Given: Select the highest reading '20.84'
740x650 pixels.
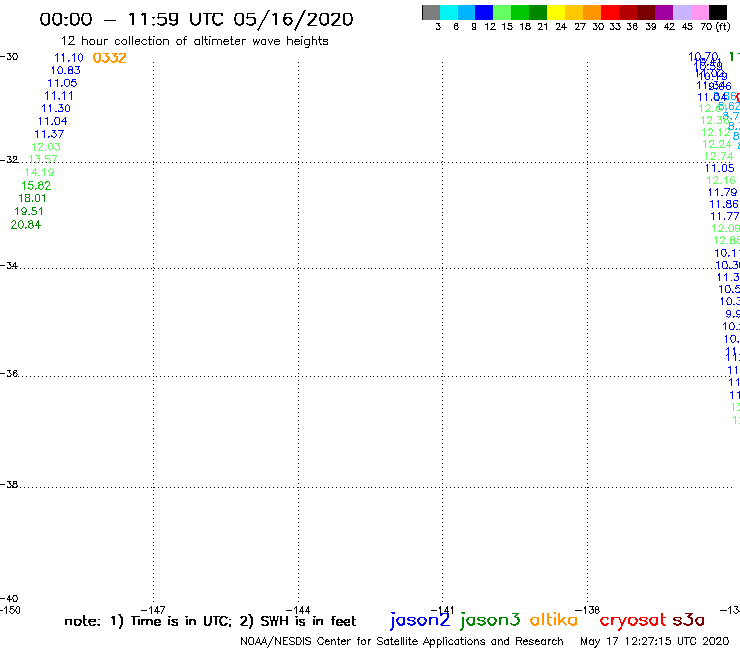Looking at the screenshot, I should [x=26, y=225].
